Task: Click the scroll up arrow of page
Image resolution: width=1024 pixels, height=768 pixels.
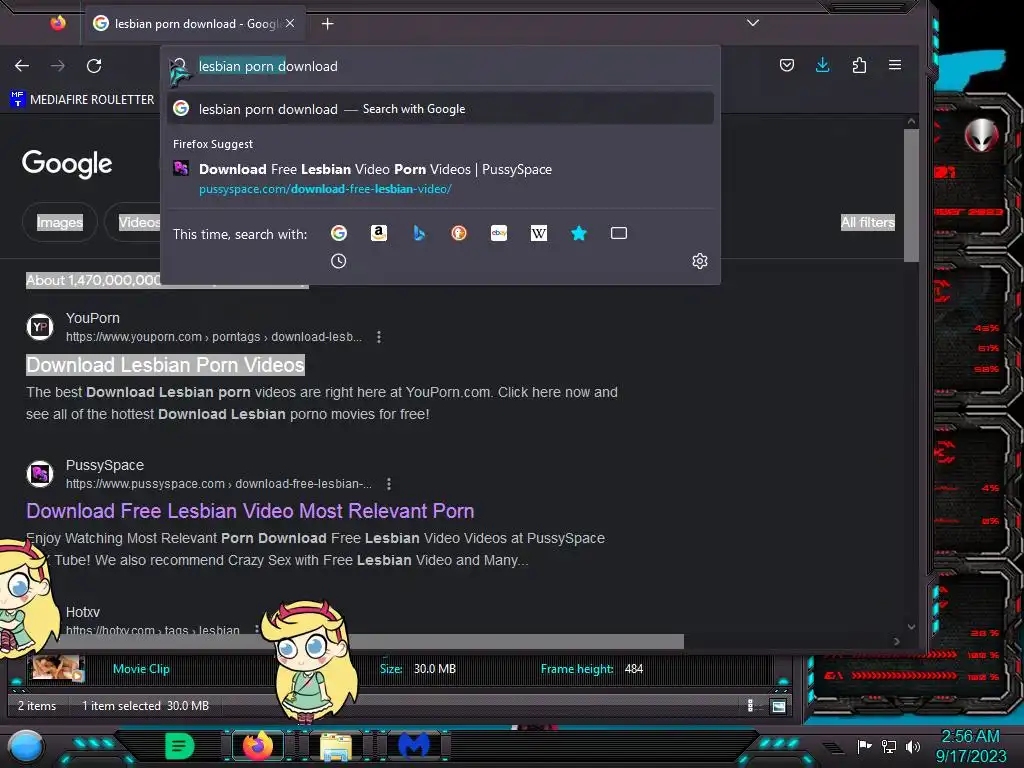Action: click(x=911, y=121)
